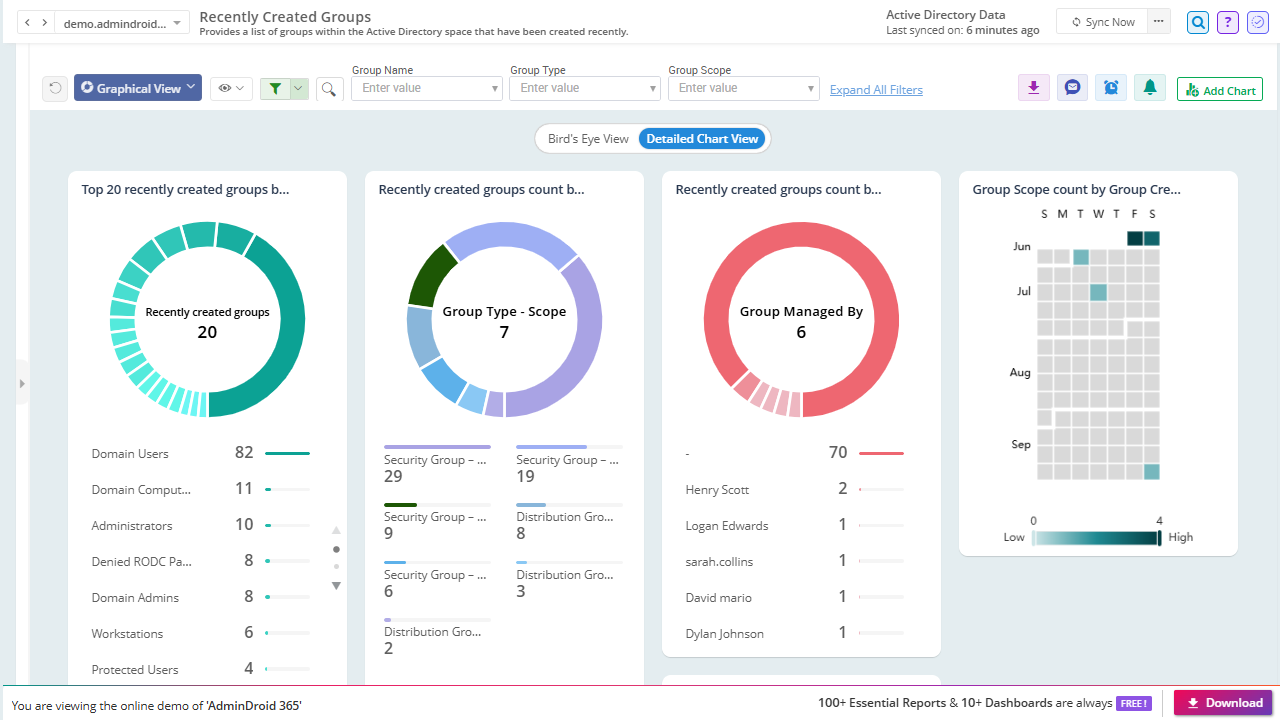Viewport: 1280px width, 720px height.
Task: Click the reset icon beside Graphical View
Action: click(x=55, y=88)
